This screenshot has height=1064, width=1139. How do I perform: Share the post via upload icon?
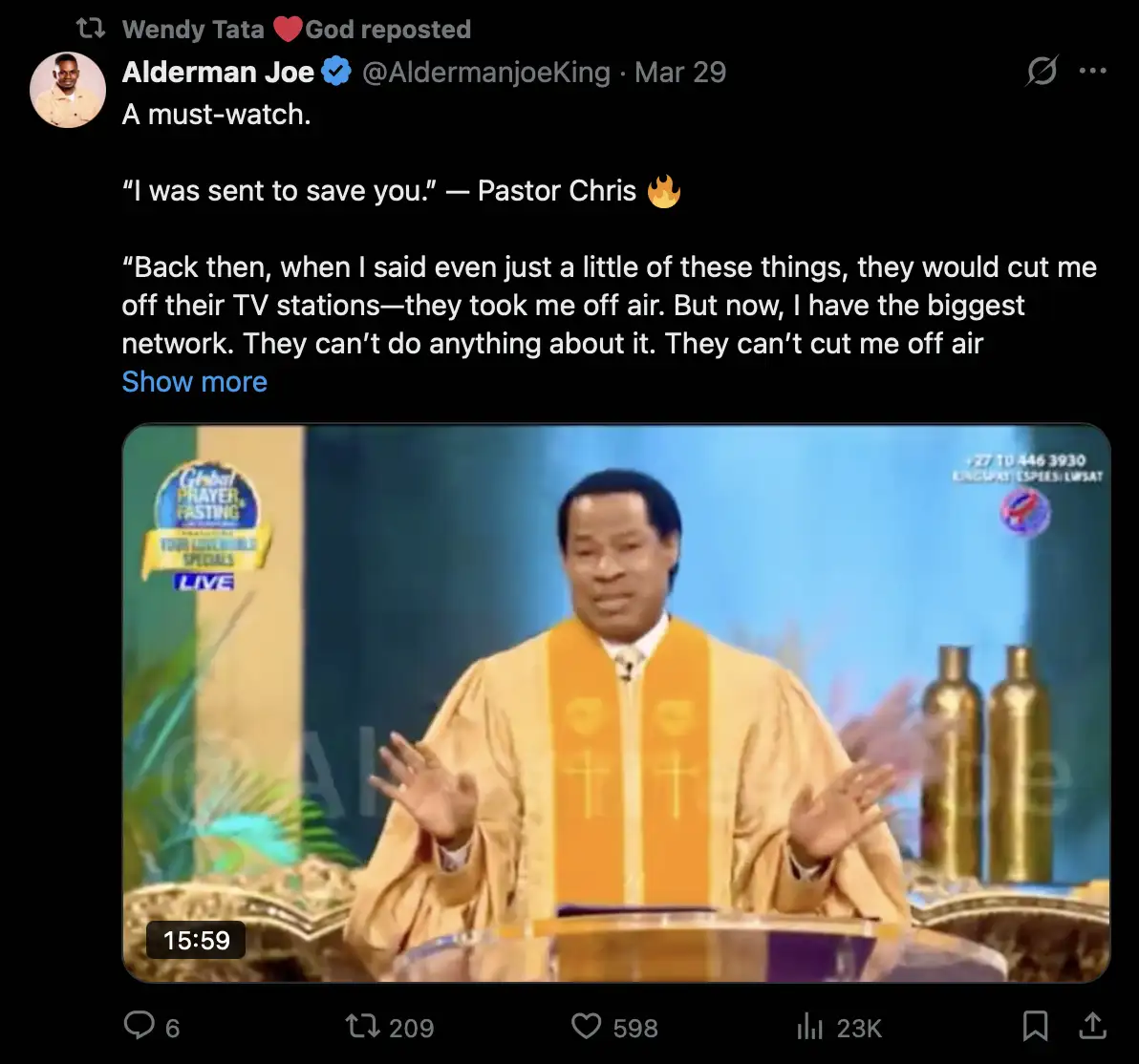click(1092, 1026)
